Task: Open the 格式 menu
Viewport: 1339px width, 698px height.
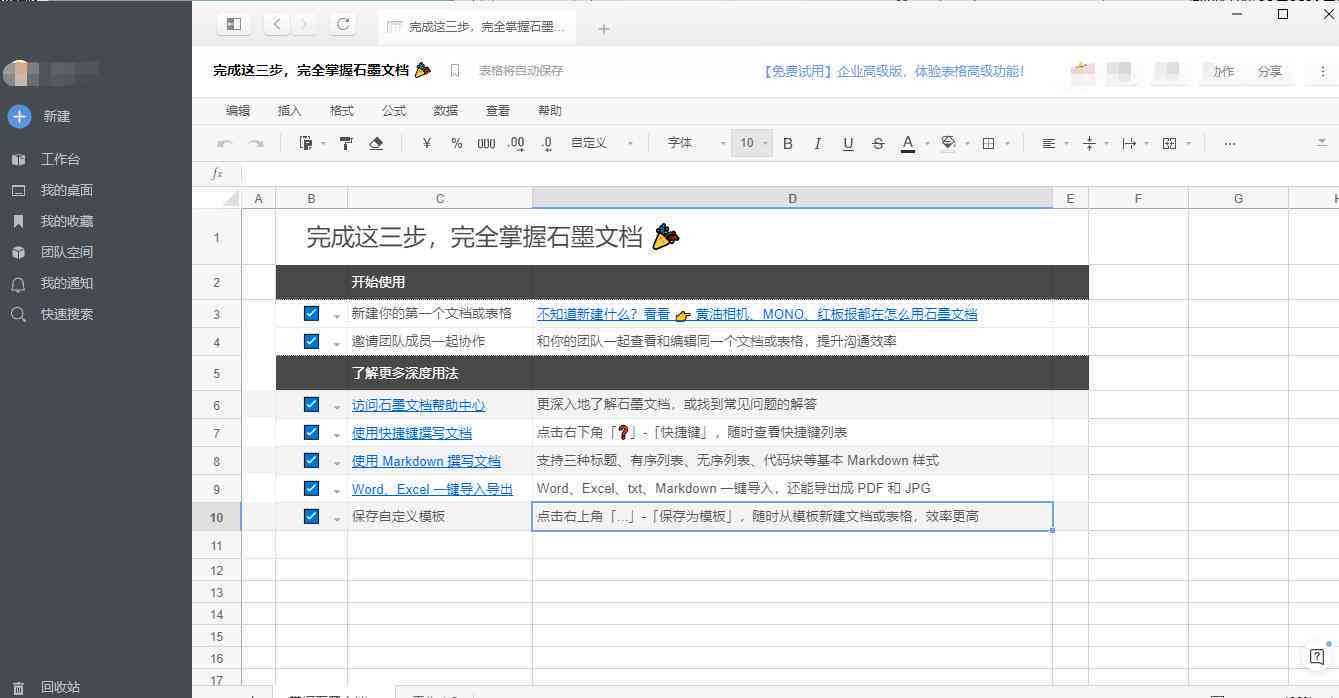Action: click(x=342, y=111)
